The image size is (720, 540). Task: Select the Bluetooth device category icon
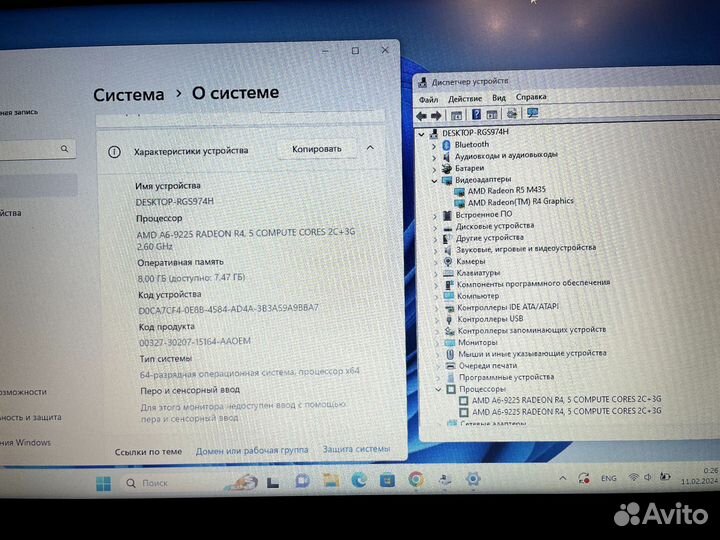pyautogui.click(x=446, y=145)
